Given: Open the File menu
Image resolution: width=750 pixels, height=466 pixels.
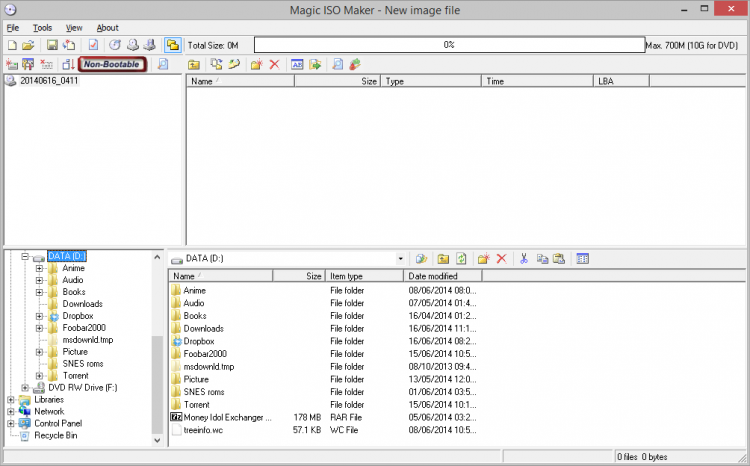Looking at the screenshot, I should (13, 28).
